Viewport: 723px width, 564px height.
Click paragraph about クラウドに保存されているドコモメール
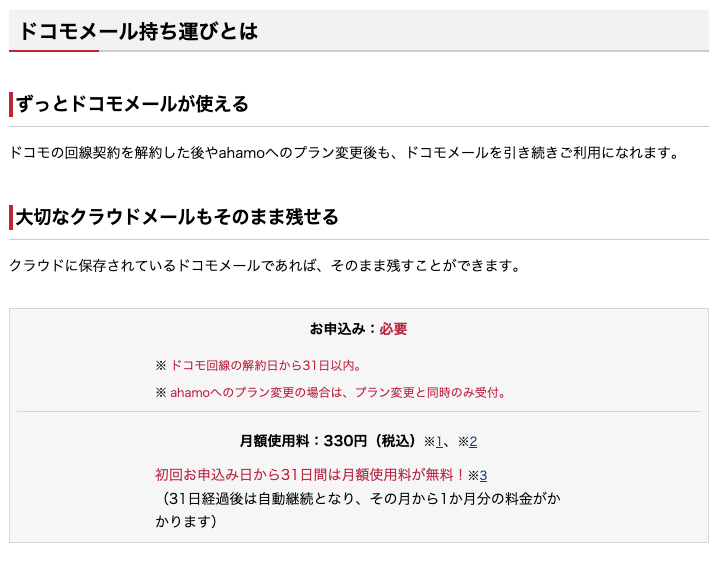265,266
